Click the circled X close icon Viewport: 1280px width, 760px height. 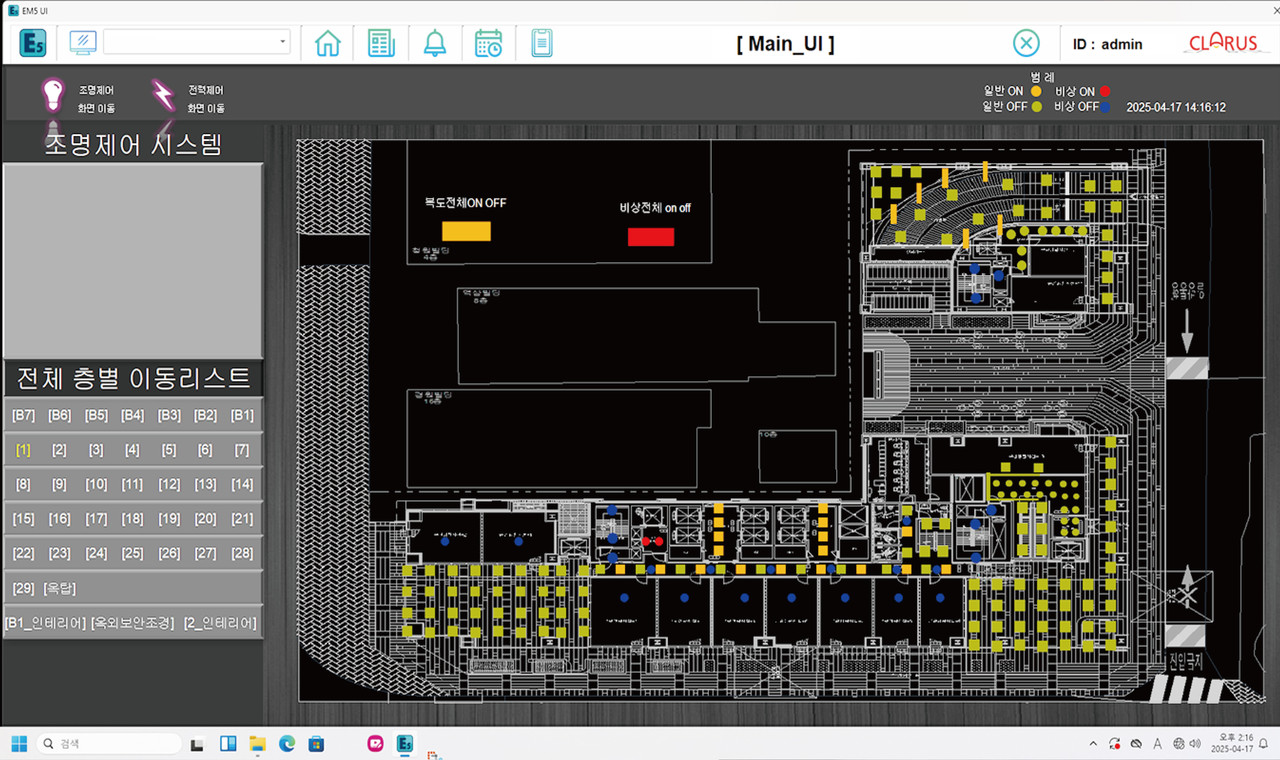(x=1026, y=43)
